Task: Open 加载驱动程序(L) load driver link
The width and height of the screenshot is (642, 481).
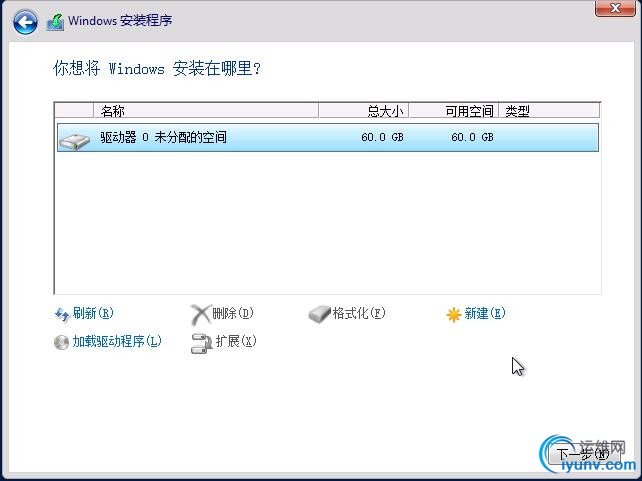Action: [117, 341]
